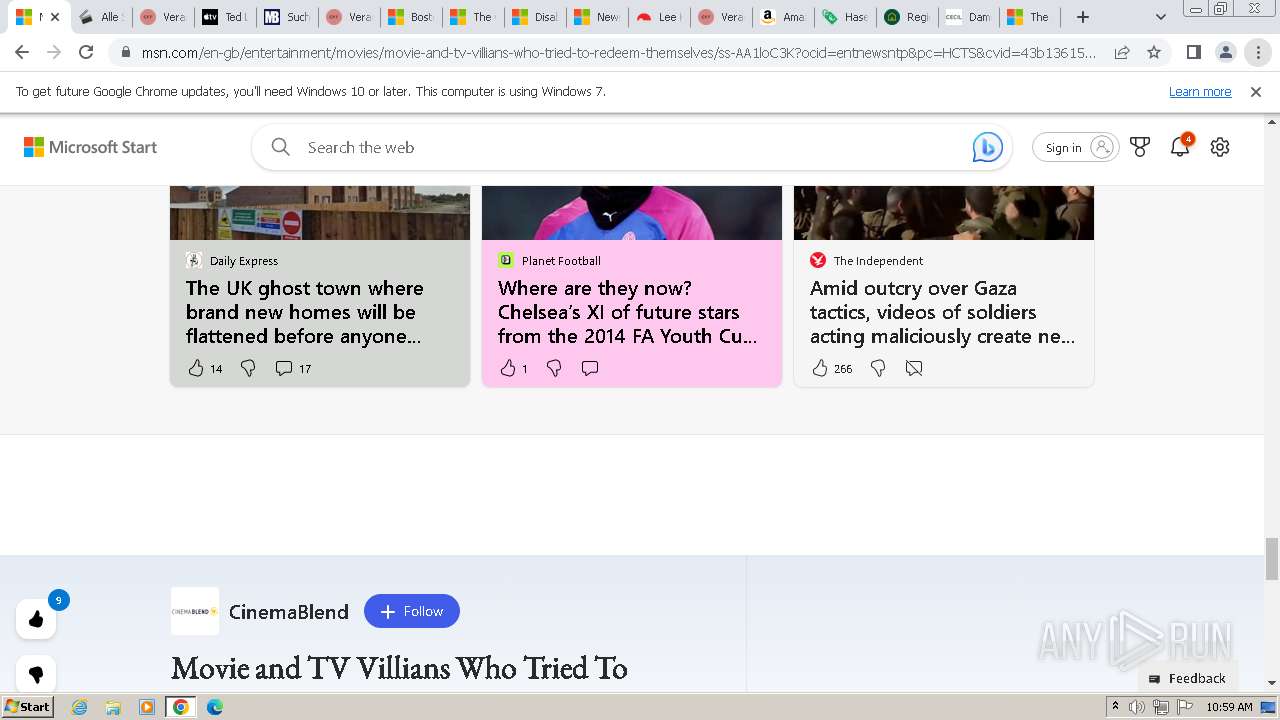Screen dimensions: 1280x720
Task: Share this page from the address bar
Action: [1122, 52]
